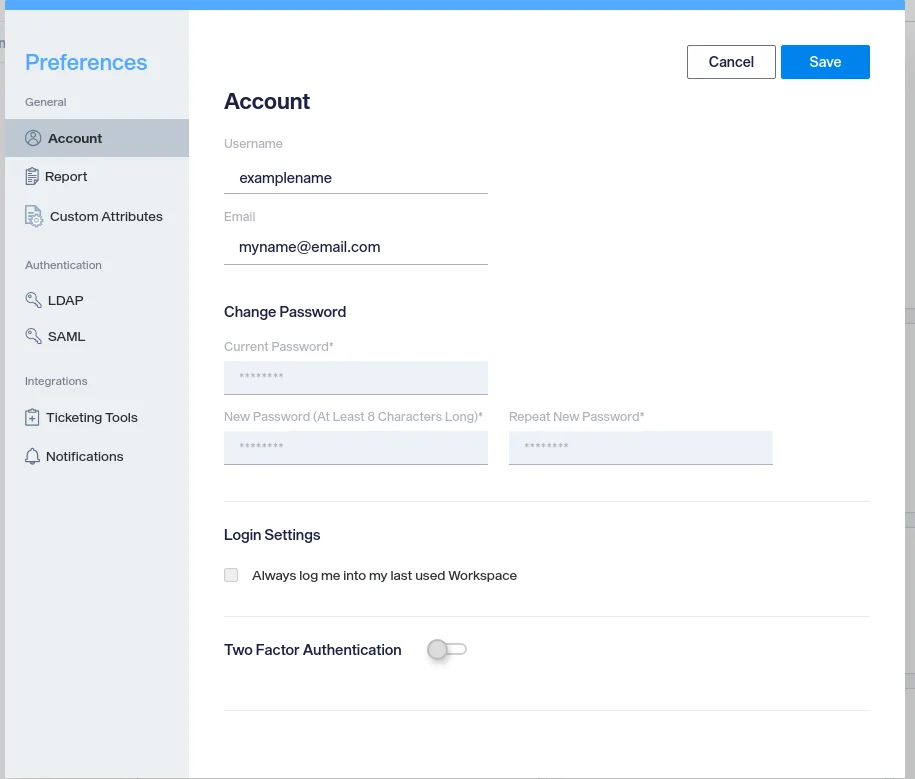
Task: Click the SAML key icon
Action: point(33,337)
